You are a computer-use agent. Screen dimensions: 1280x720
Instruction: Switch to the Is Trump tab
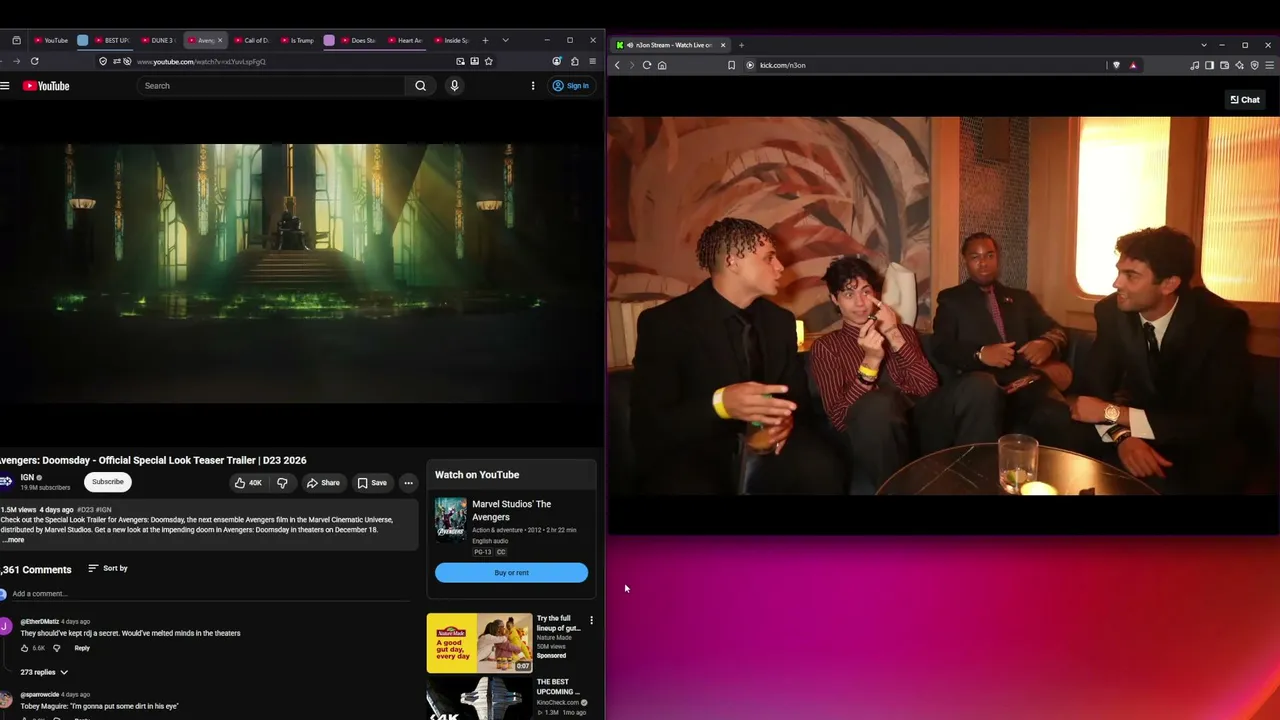[x=298, y=40]
